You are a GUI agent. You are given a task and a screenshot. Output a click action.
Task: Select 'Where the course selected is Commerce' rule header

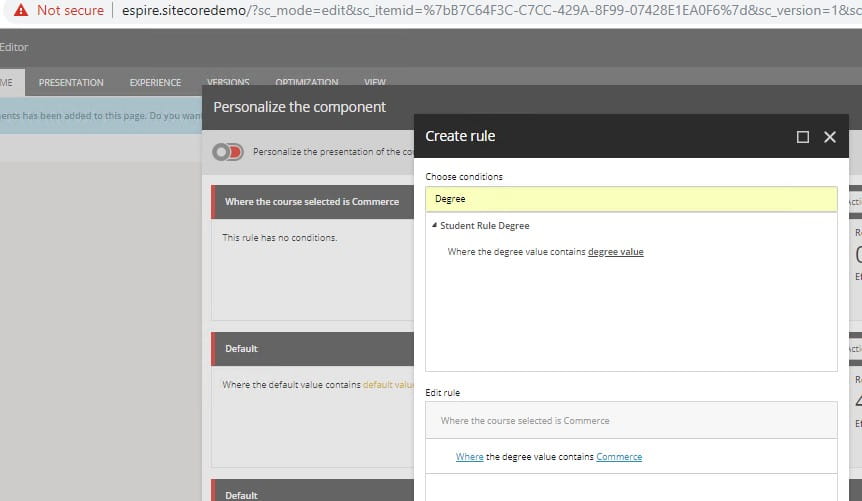pyautogui.click(x=312, y=202)
